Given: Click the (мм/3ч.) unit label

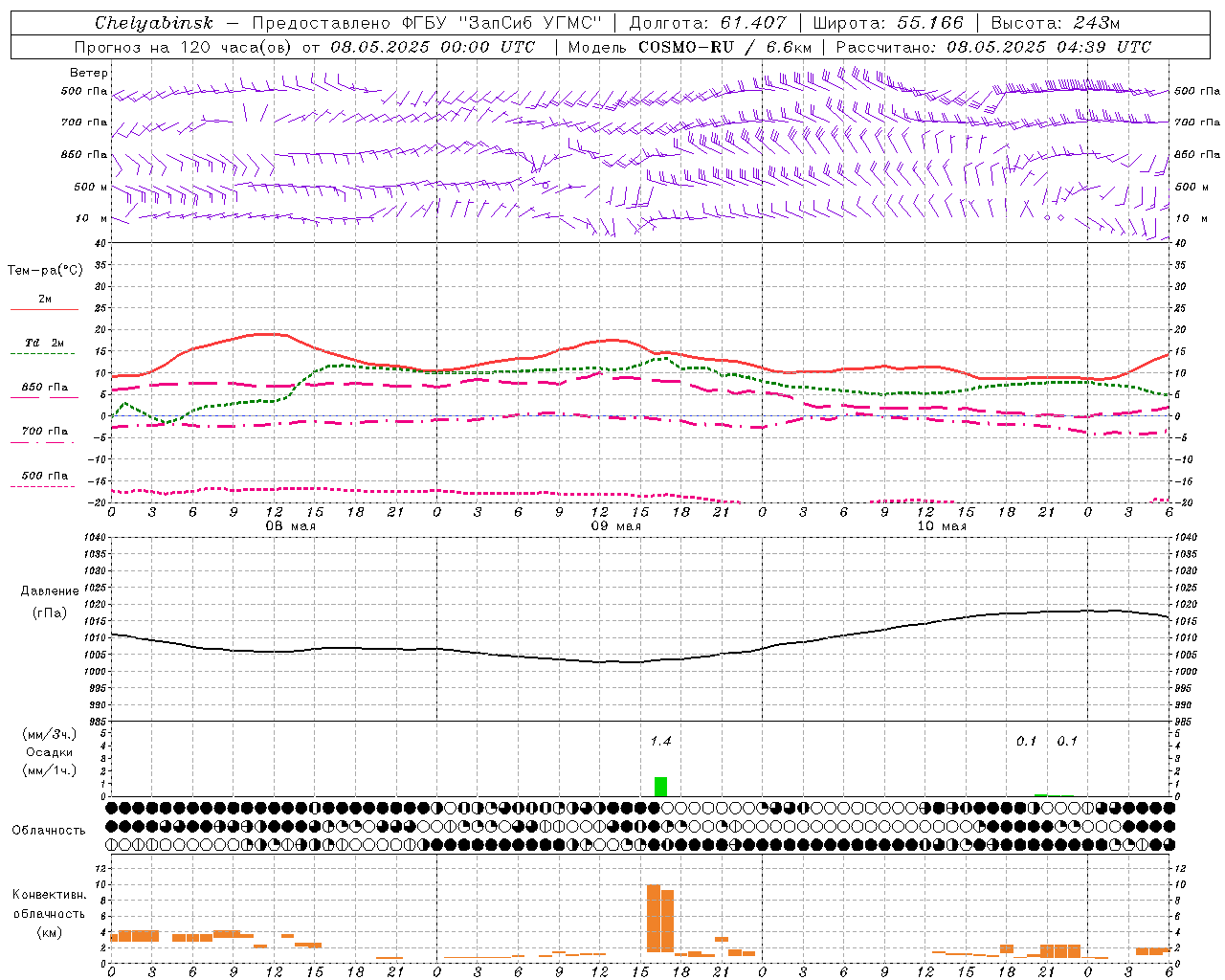Looking at the screenshot, I should pos(50,734).
